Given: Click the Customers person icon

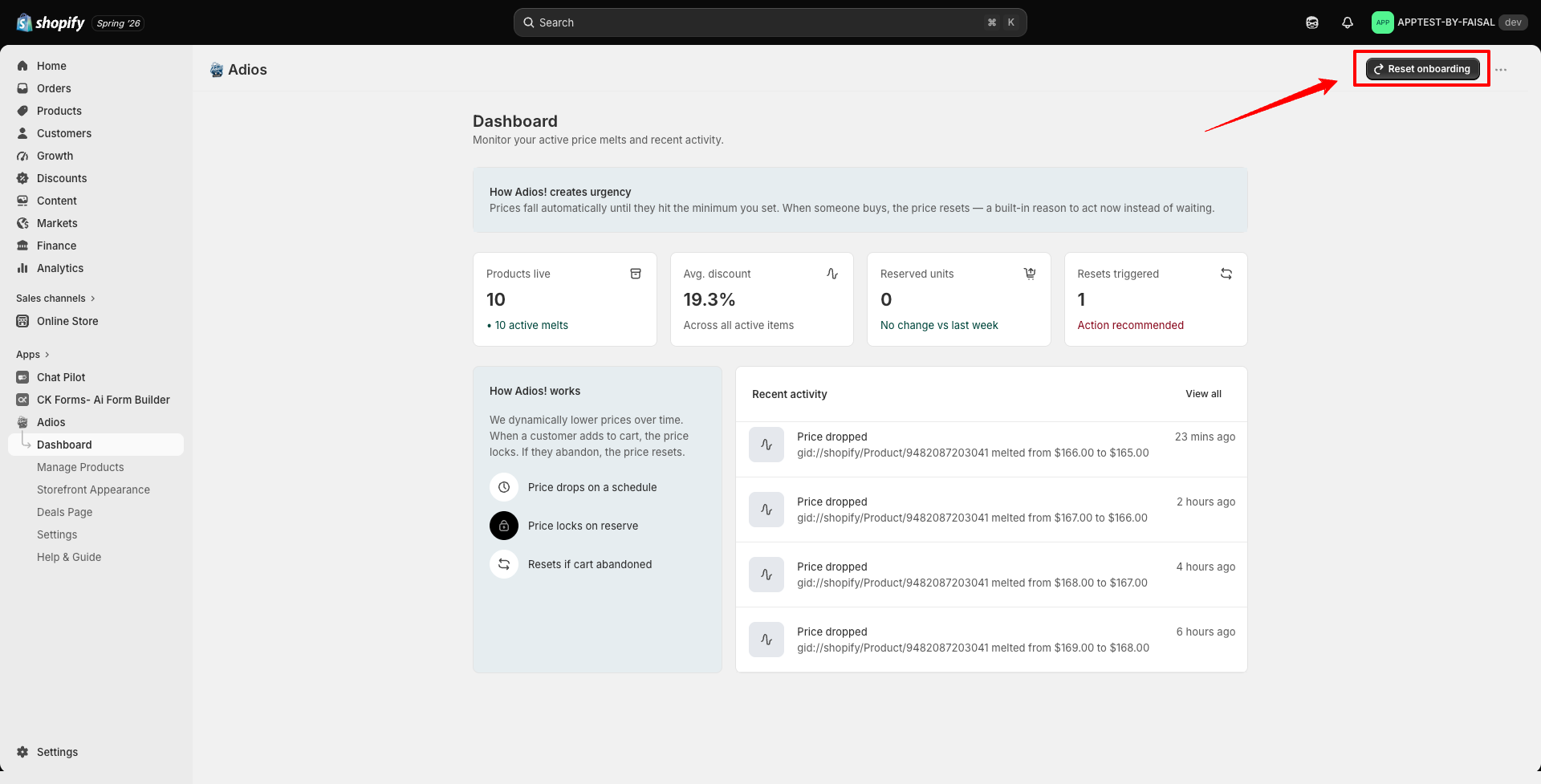Looking at the screenshot, I should (22, 133).
